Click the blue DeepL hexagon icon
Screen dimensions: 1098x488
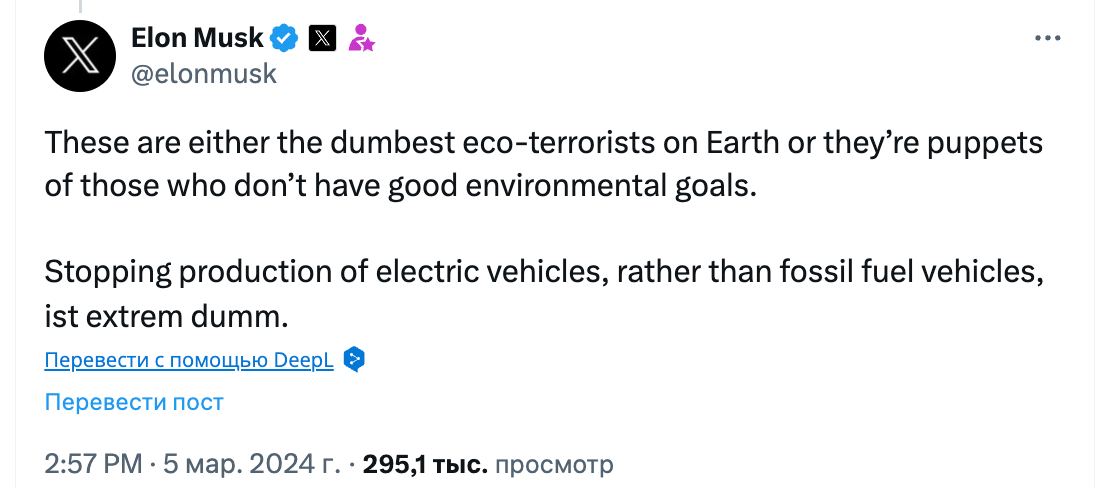click(x=353, y=360)
